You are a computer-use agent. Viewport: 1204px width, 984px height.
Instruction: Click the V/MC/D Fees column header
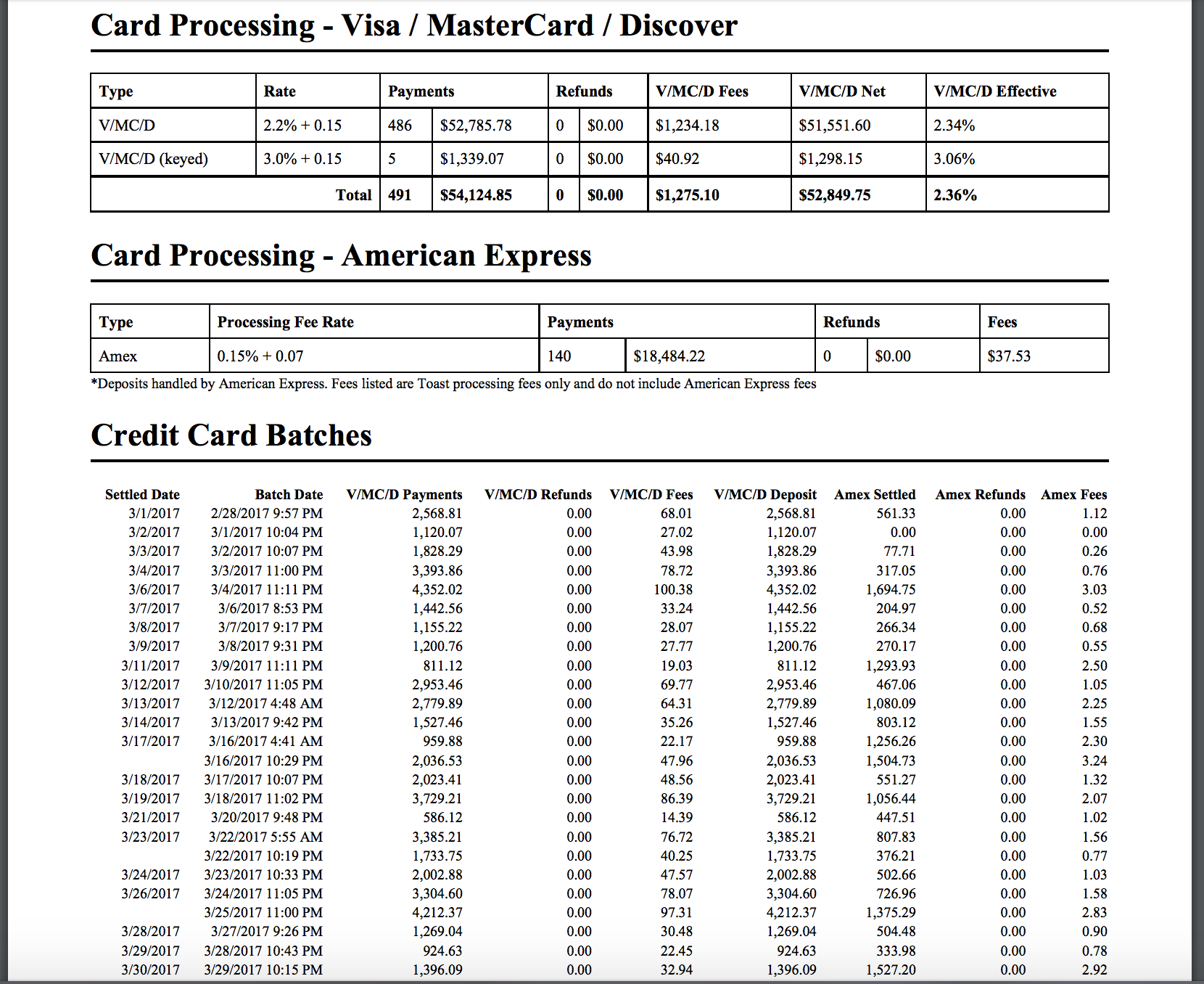pos(653,494)
